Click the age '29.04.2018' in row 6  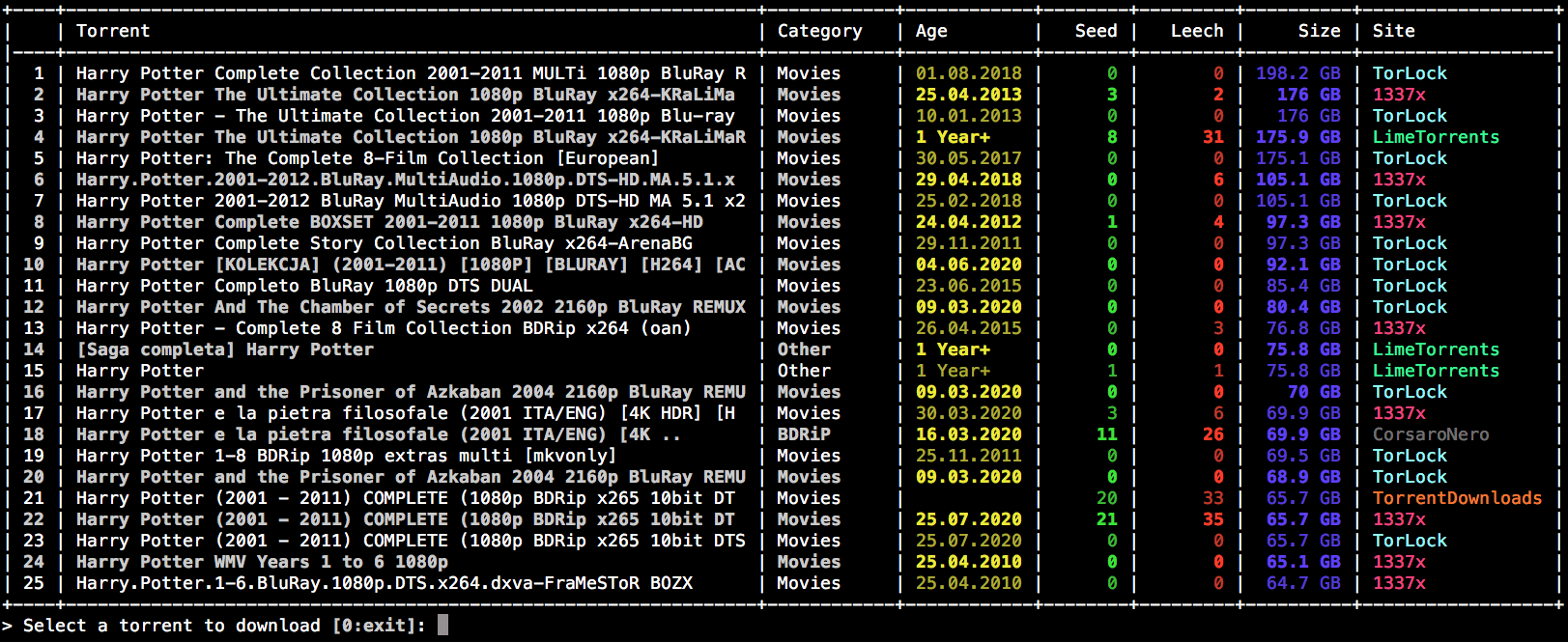click(x=968, y=180)
